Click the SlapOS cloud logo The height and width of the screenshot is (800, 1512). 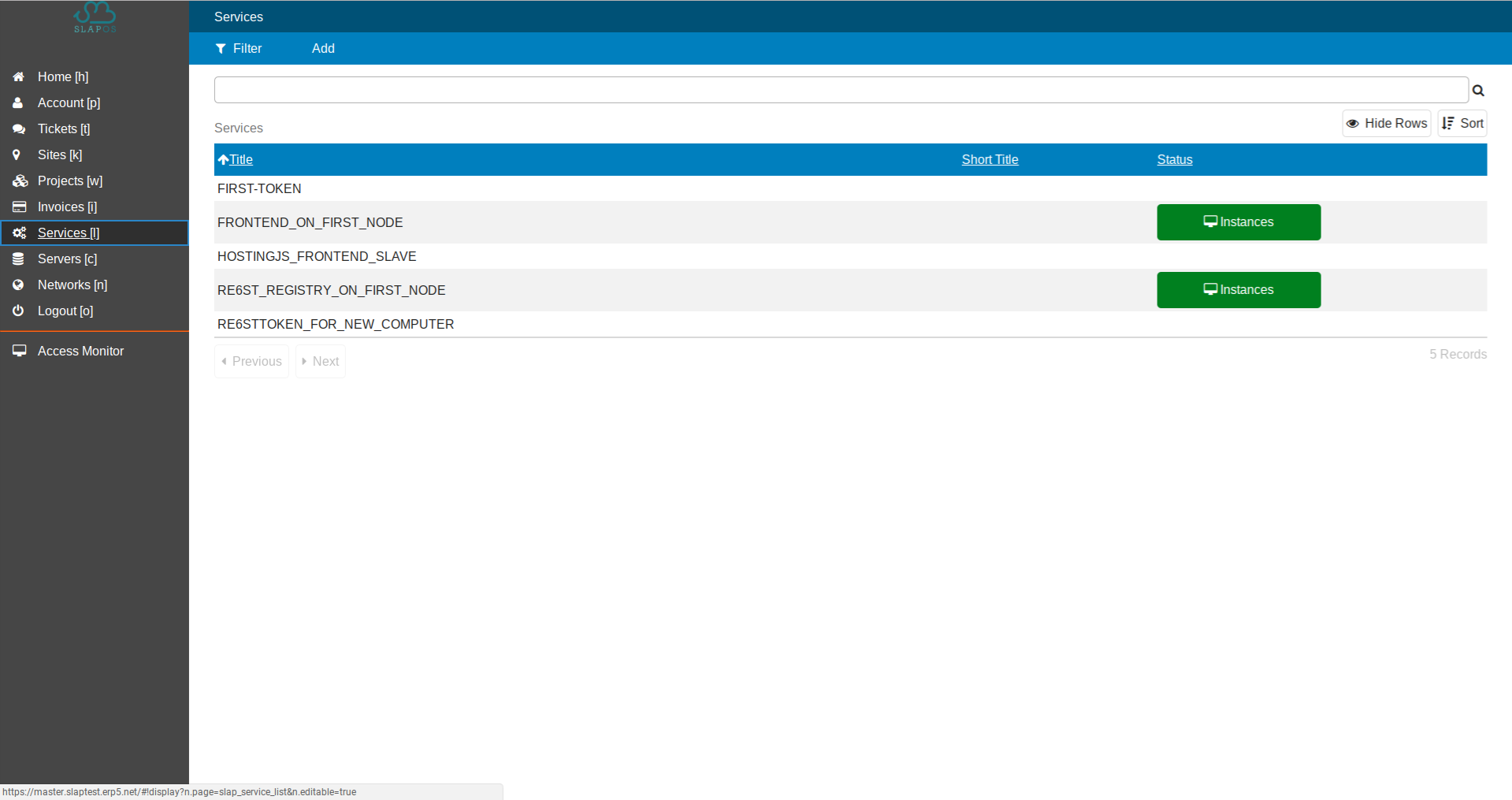point(95,17)
